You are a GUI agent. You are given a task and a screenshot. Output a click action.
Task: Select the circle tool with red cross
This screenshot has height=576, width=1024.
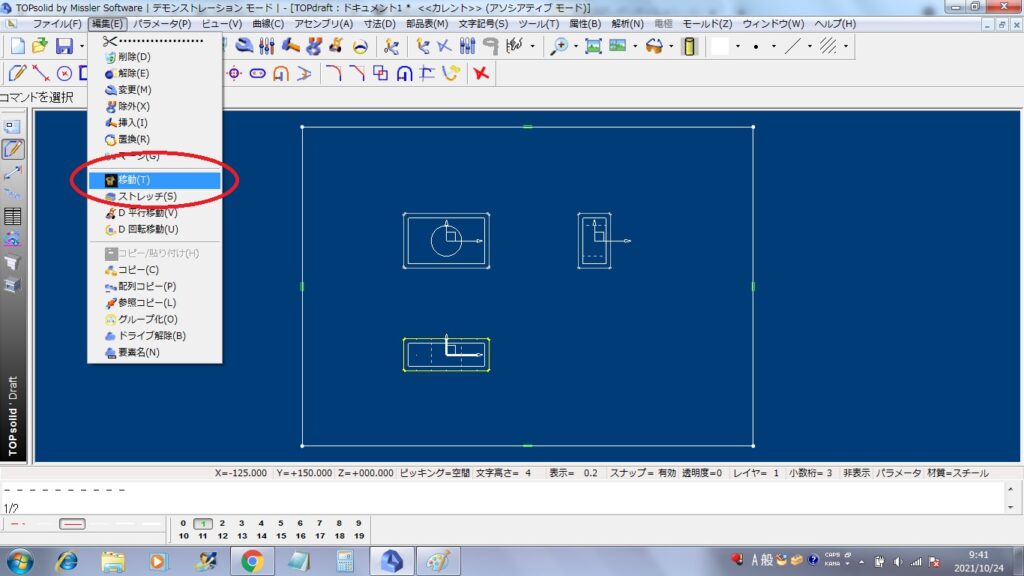pos(64,73)
